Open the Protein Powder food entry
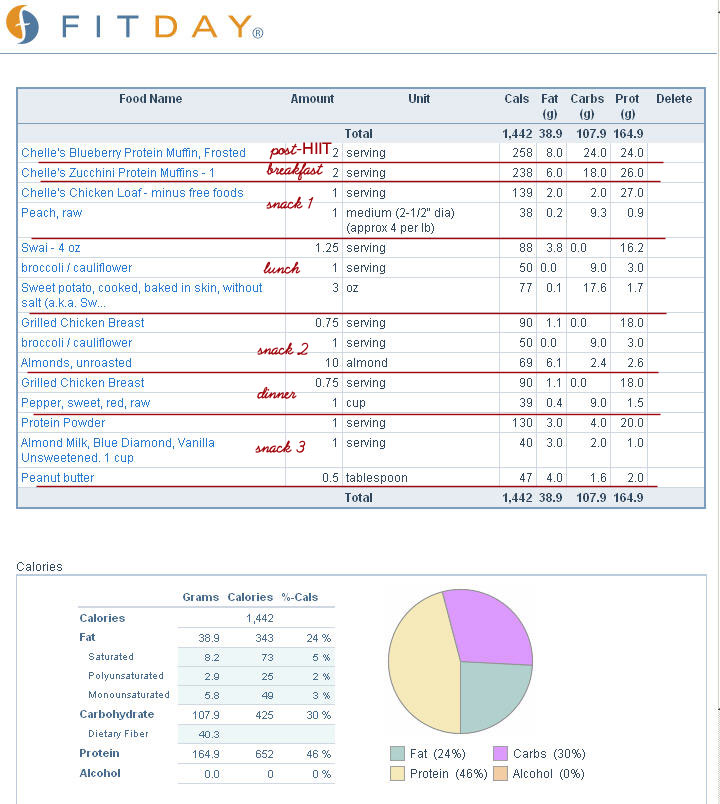 click(63, 423)
